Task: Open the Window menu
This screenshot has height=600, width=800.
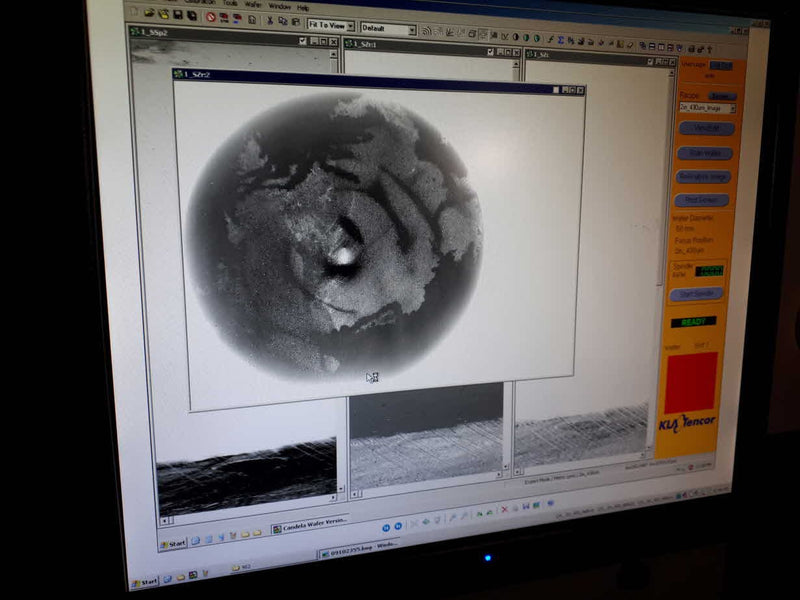Action: [x=280, y=6]
